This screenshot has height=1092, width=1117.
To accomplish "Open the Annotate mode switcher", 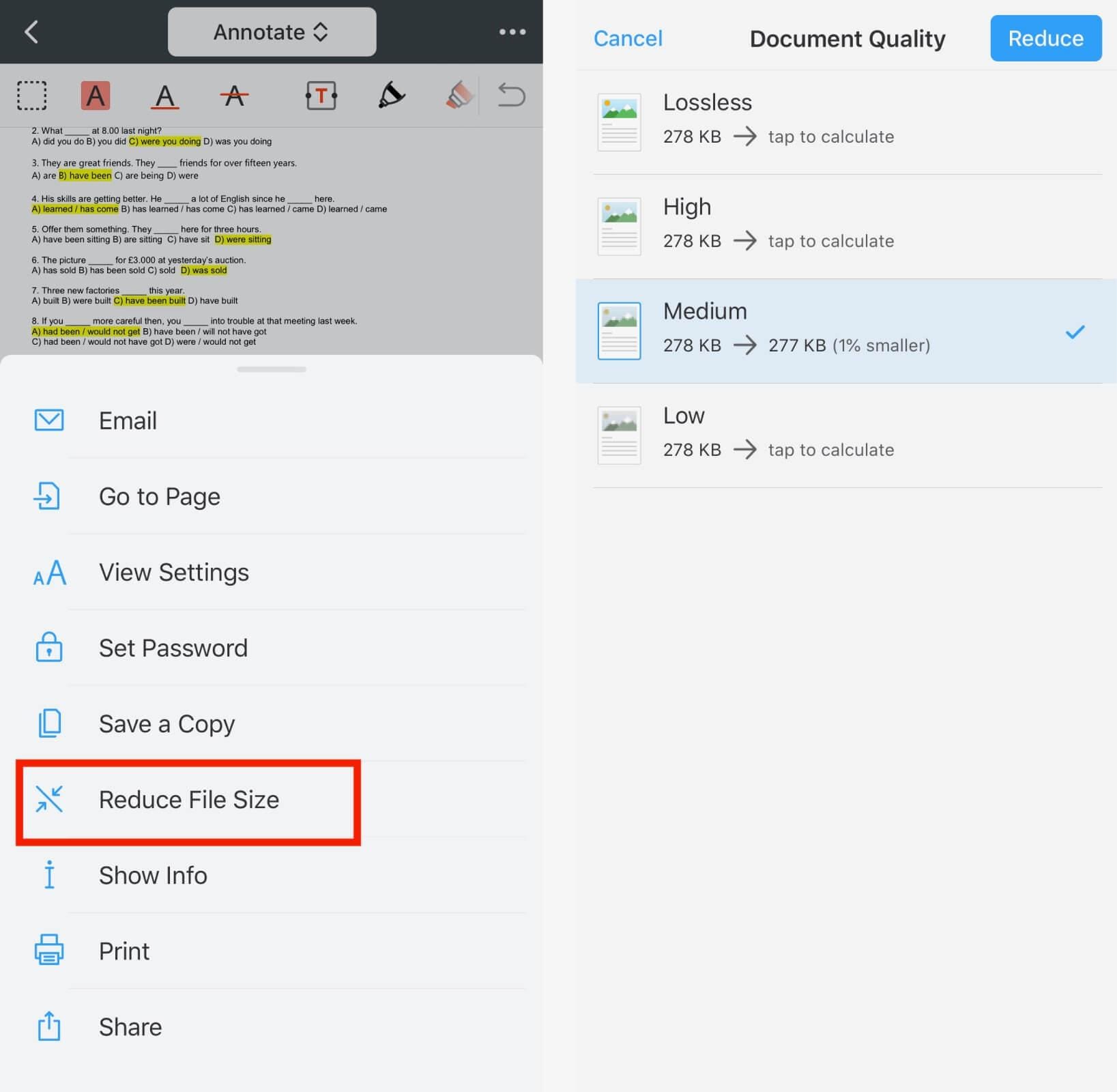I will (x=272, y=31).
